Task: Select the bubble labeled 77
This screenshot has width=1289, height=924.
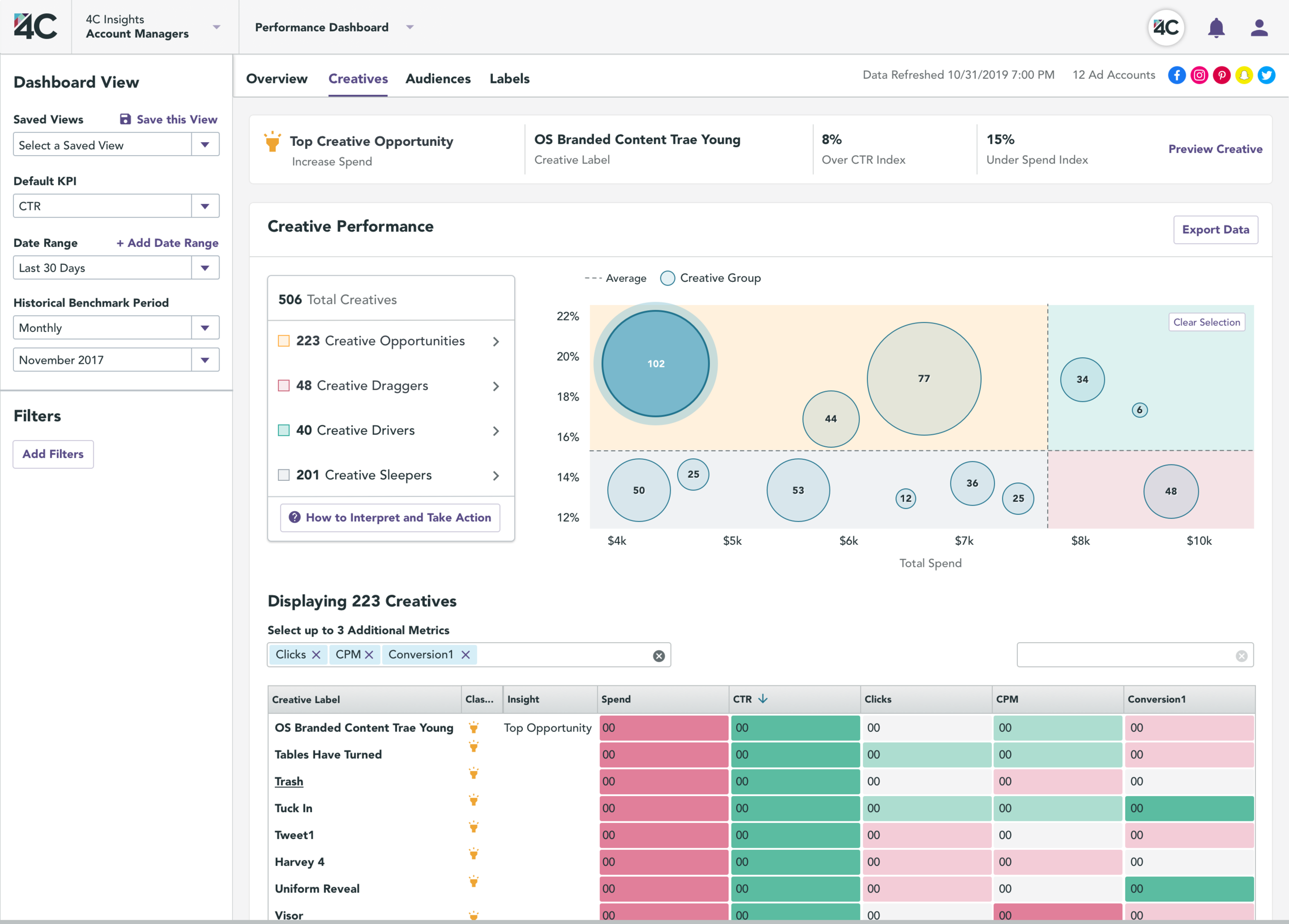Action: pyautogui.click(x=923, y=379)
